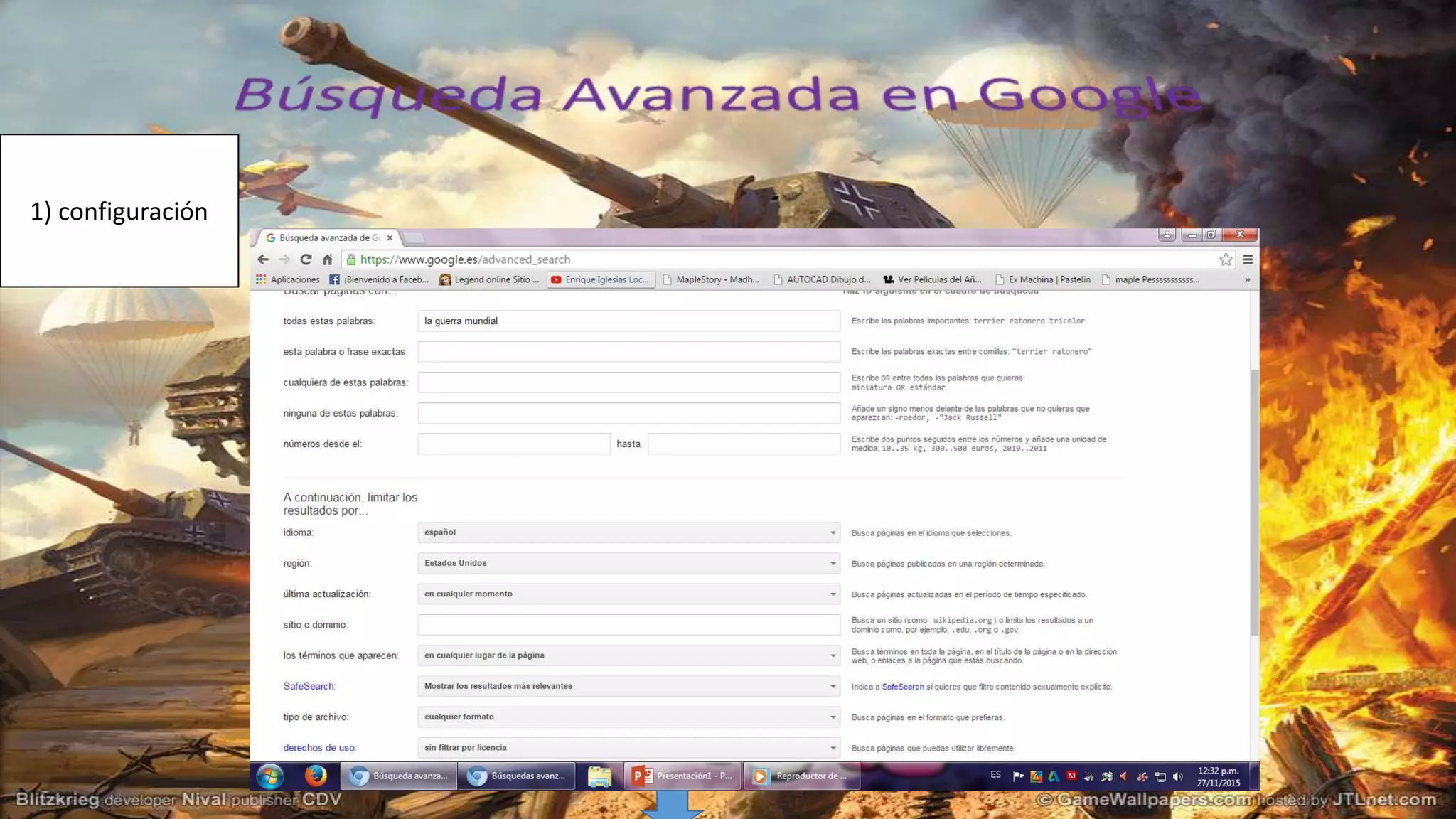
Task: Reload the page with refresh icon
Action: point(306,259)
